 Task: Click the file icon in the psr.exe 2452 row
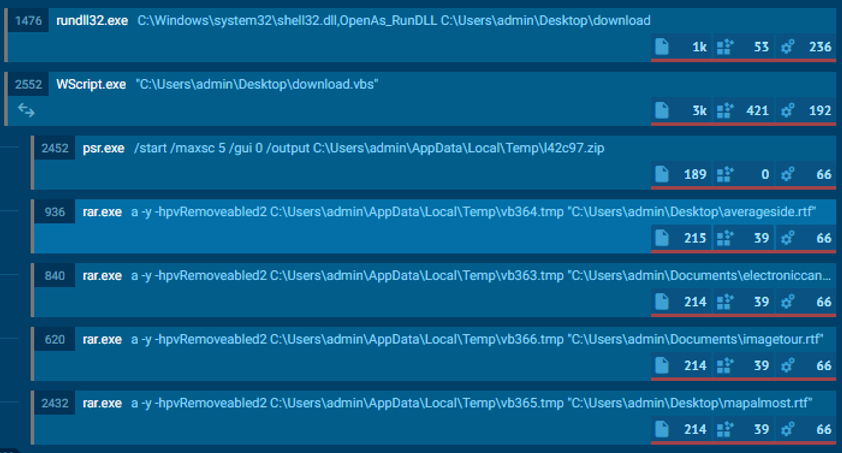(x=662, y=174)
